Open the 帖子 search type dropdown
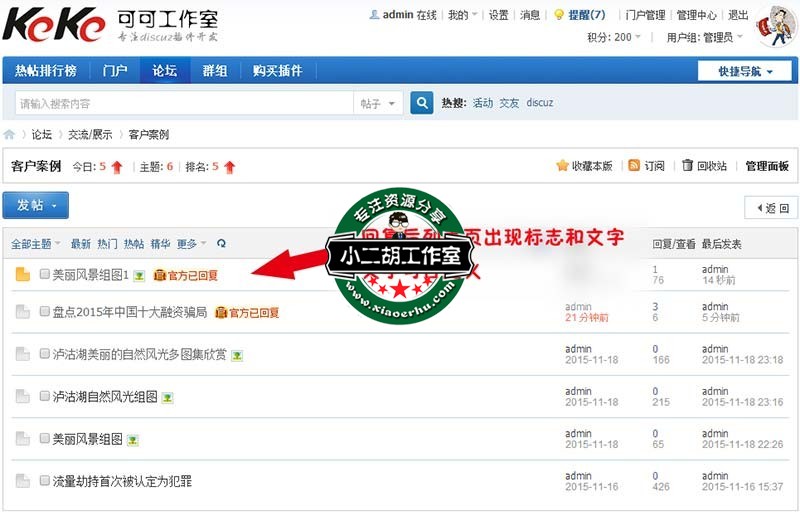Screen dimensions: 800x516 pos(379,103)
